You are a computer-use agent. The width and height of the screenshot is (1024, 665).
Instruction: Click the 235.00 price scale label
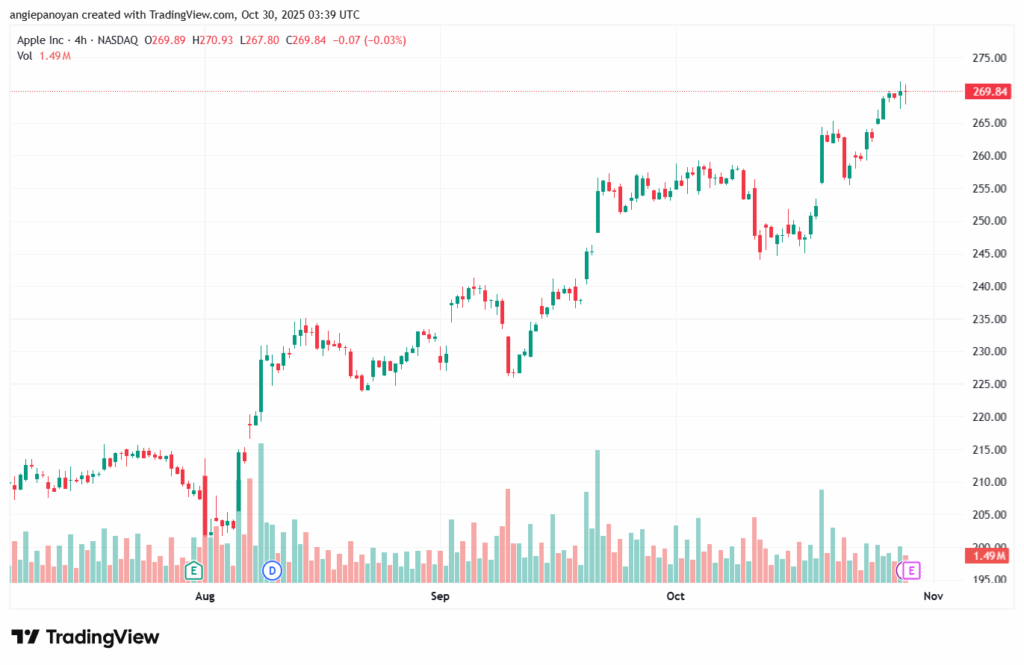tap(988, 319)
